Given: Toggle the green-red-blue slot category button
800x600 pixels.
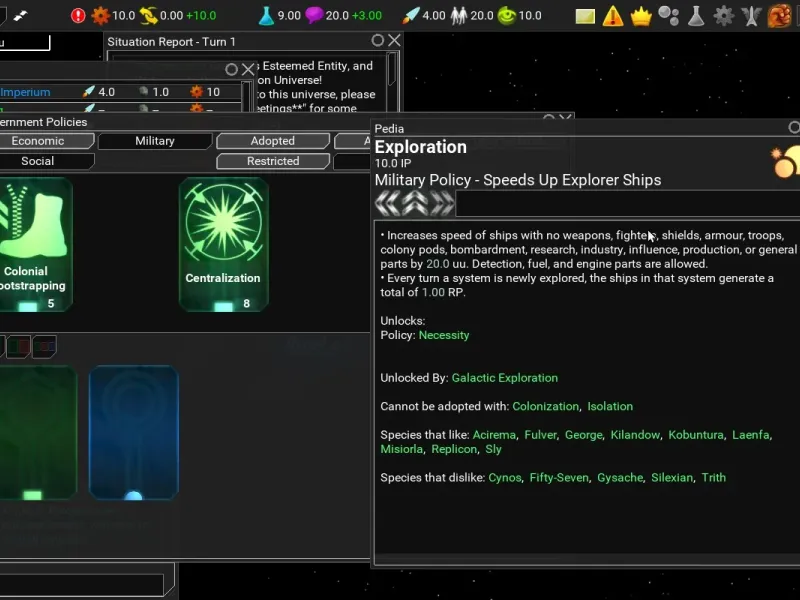Looking at the screenshot, I should tap(44, 346).
